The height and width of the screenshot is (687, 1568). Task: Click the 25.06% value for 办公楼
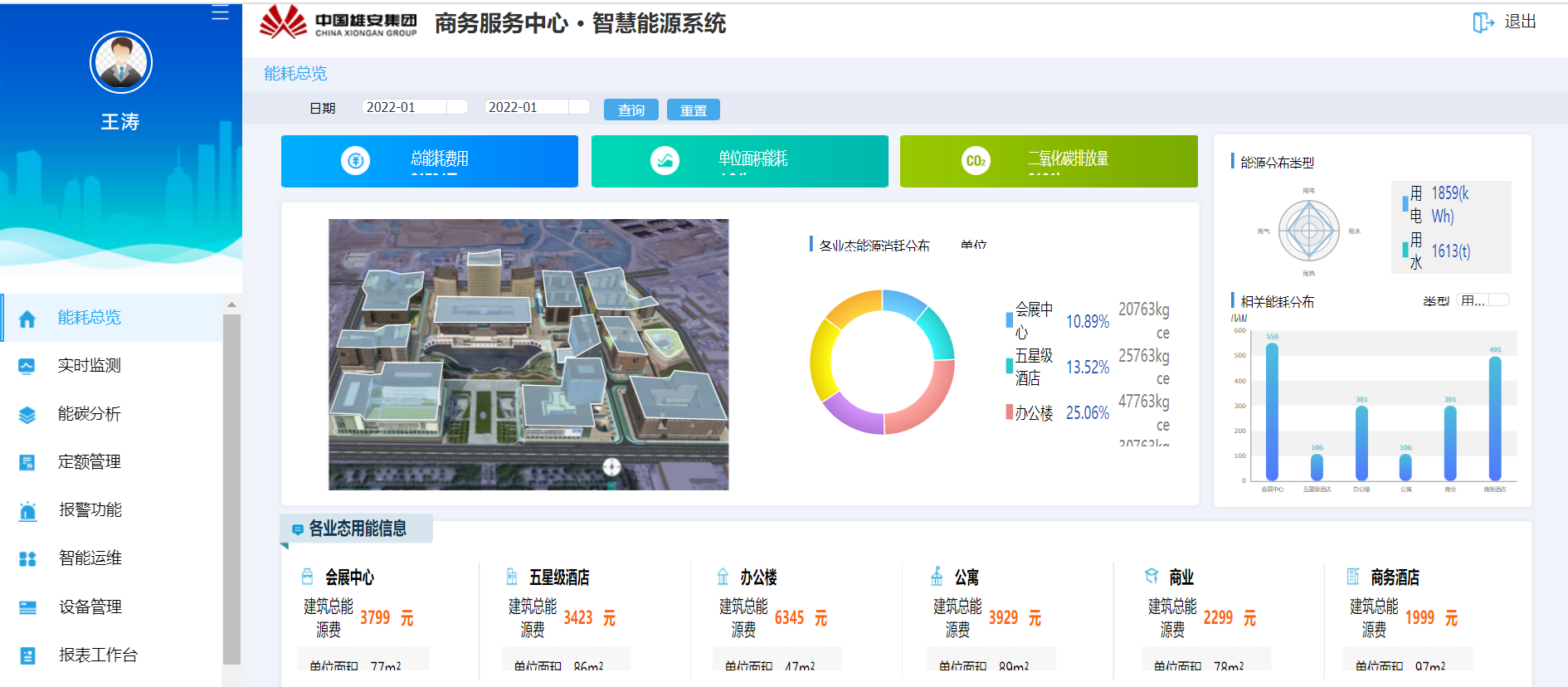[1088, 412]
